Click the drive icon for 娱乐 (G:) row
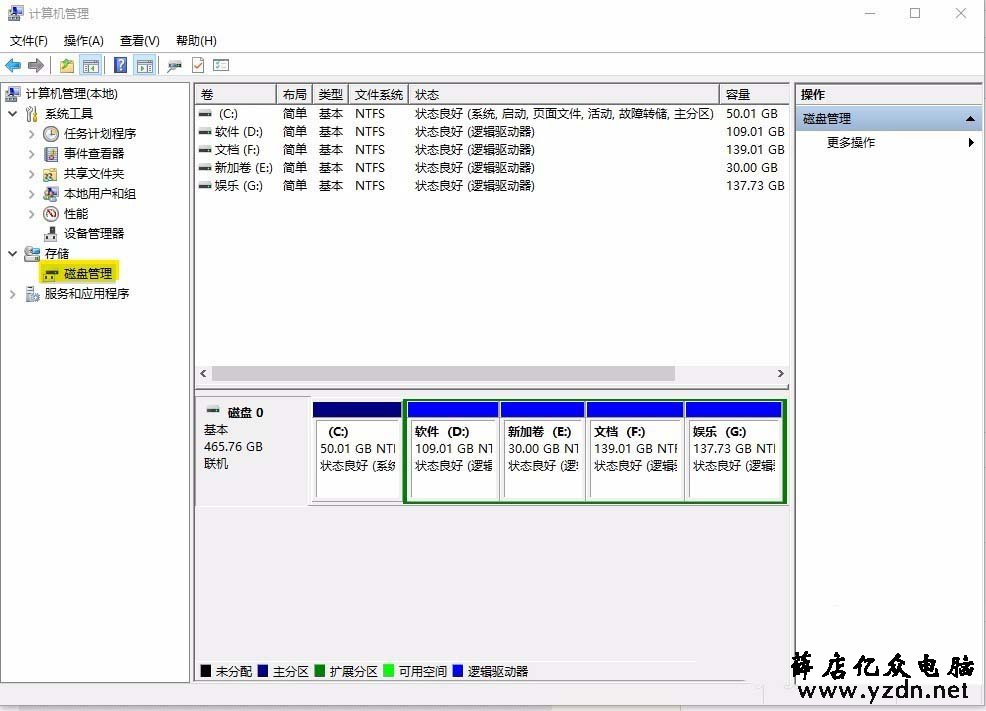986x711 pixels. tap(204, 185)
